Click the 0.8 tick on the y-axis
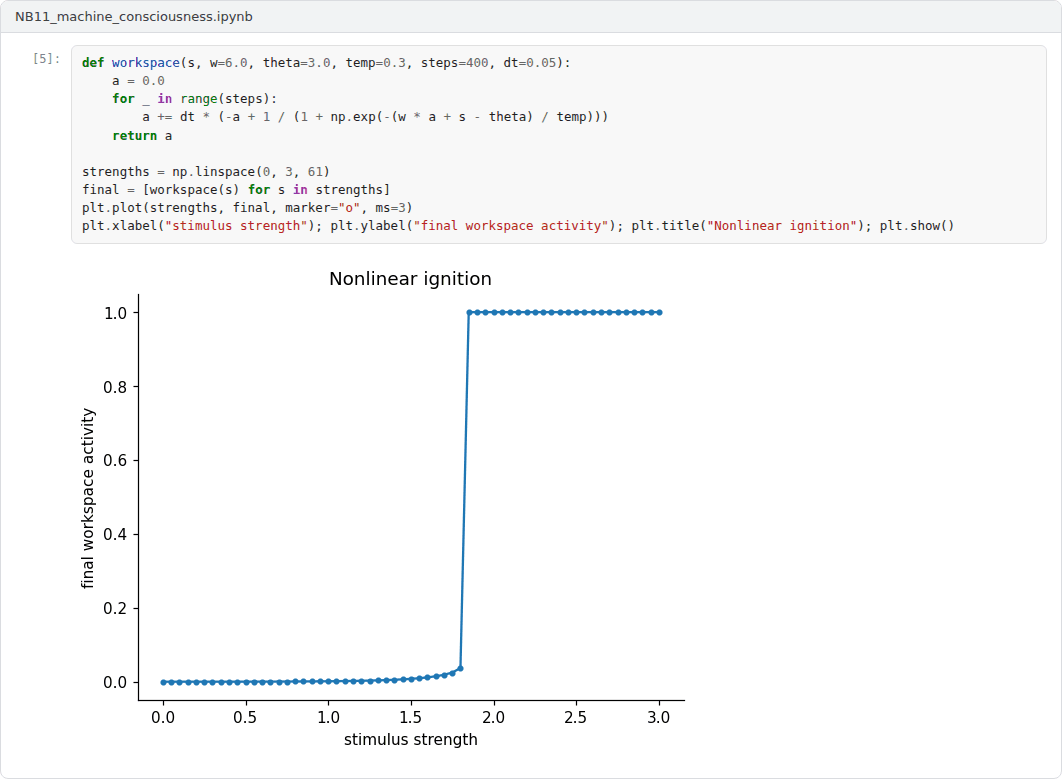 [115, 387]
